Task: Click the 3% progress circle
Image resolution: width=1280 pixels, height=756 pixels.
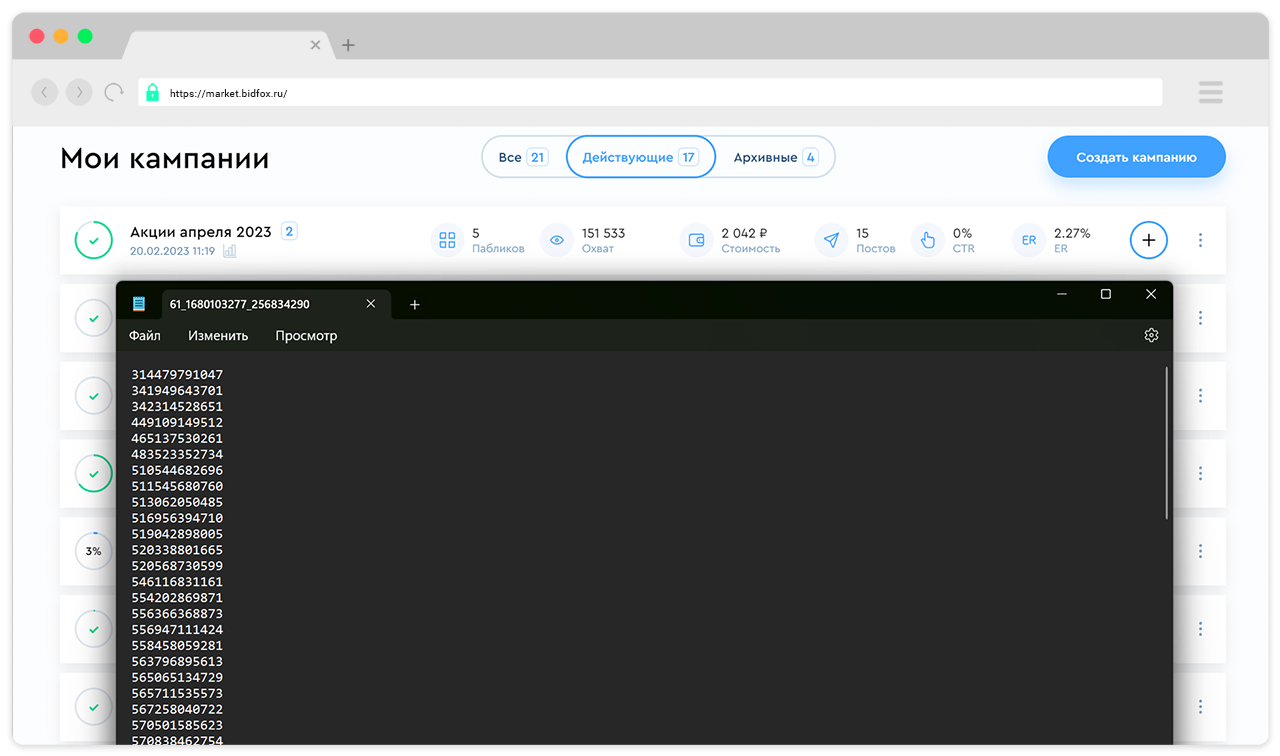Action: 94,551
